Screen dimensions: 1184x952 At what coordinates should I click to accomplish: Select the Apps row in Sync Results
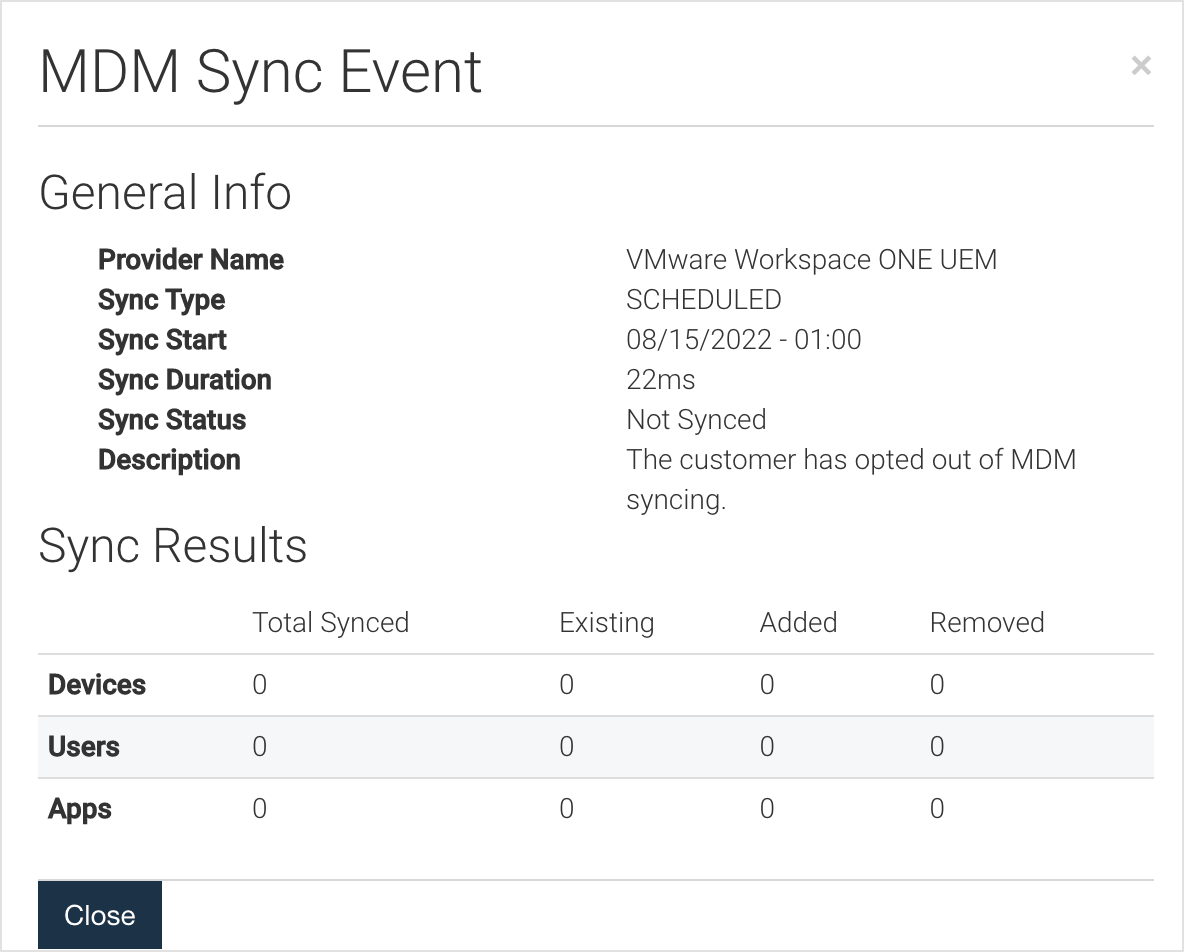[x=80, y=808]
